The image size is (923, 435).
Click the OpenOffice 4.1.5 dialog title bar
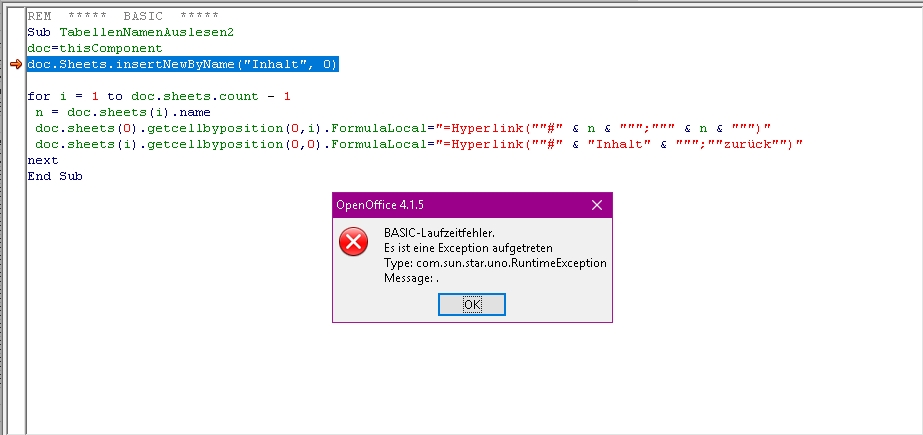(450, 205)
